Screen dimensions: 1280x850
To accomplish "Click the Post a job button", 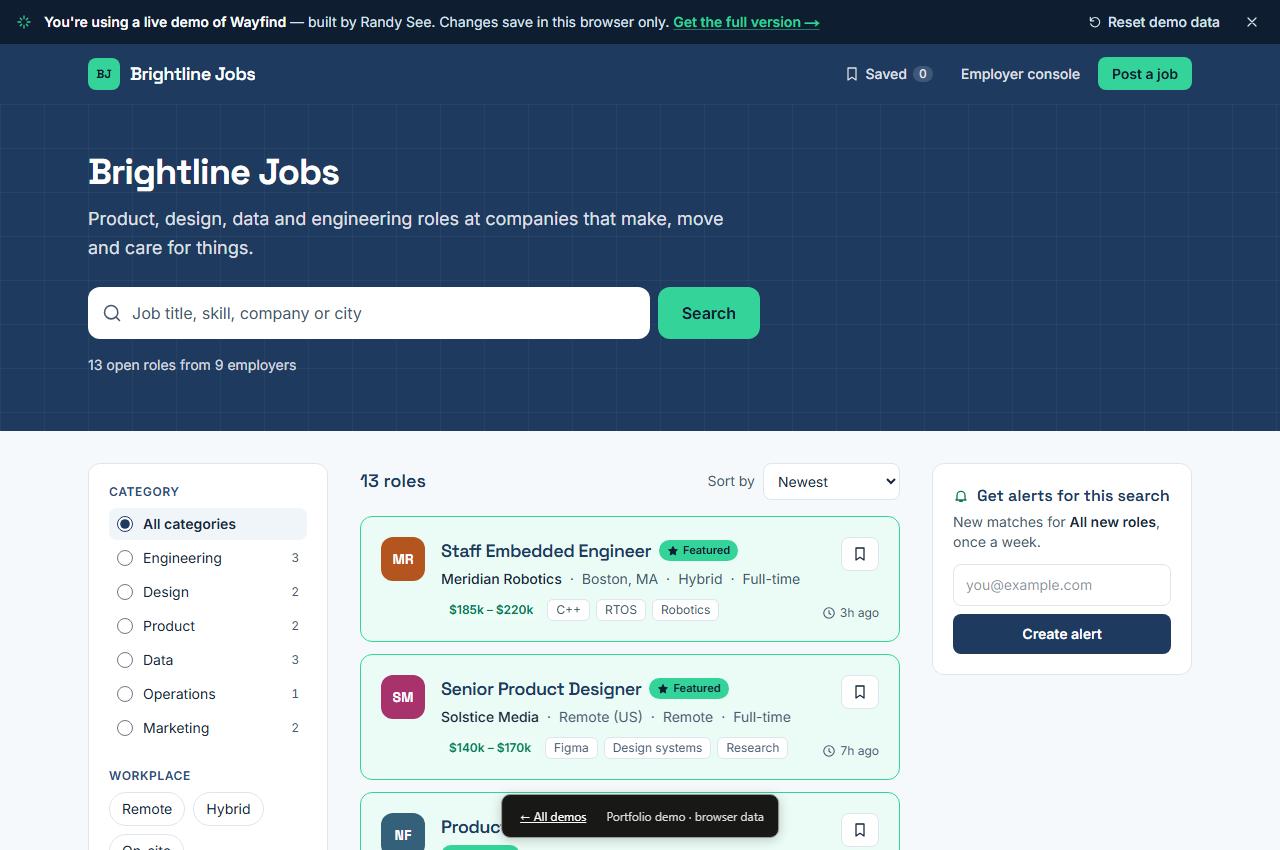I will click(1145, 74).
